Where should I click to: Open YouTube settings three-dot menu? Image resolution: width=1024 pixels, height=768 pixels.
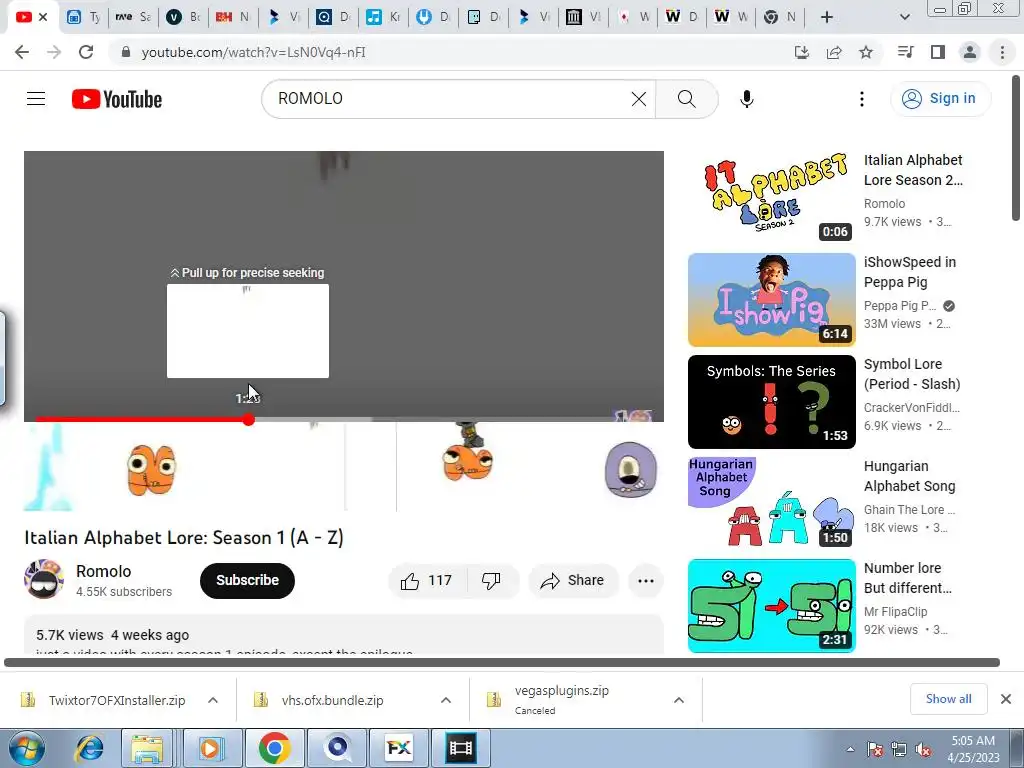[861, 99]
